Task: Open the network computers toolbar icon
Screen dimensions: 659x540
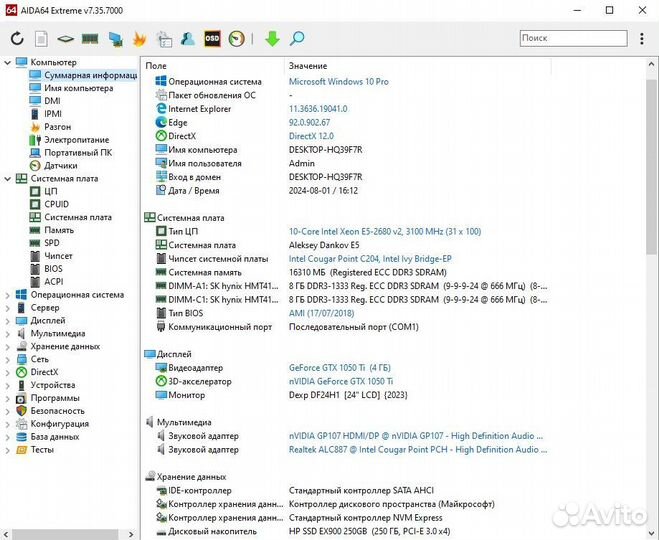Action: (115, 39)
